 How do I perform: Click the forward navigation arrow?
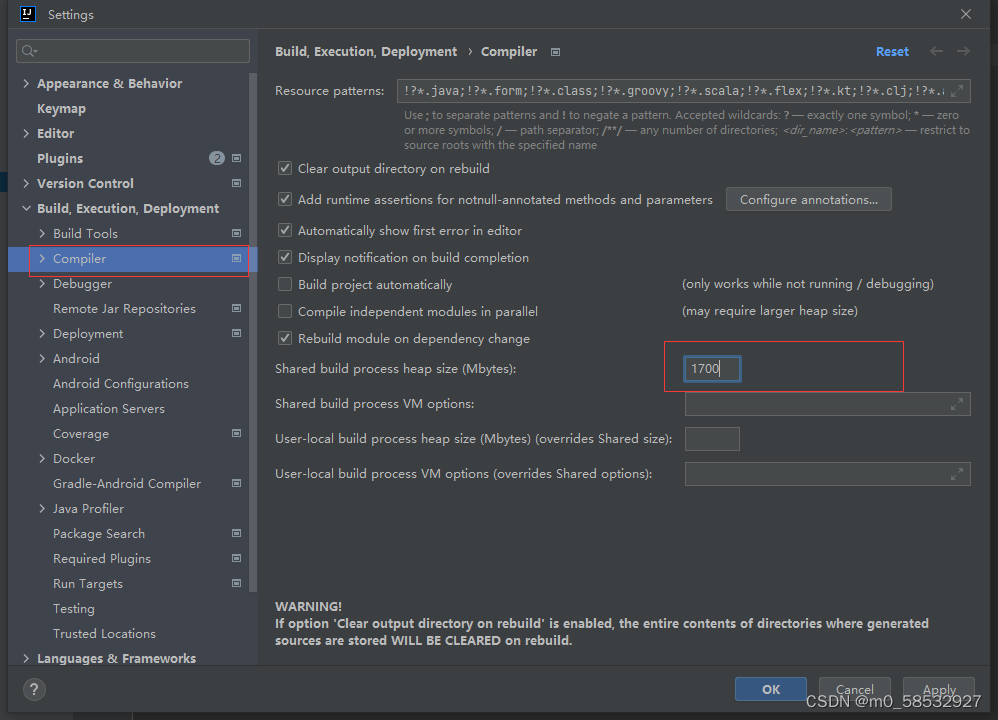(963, 51)
